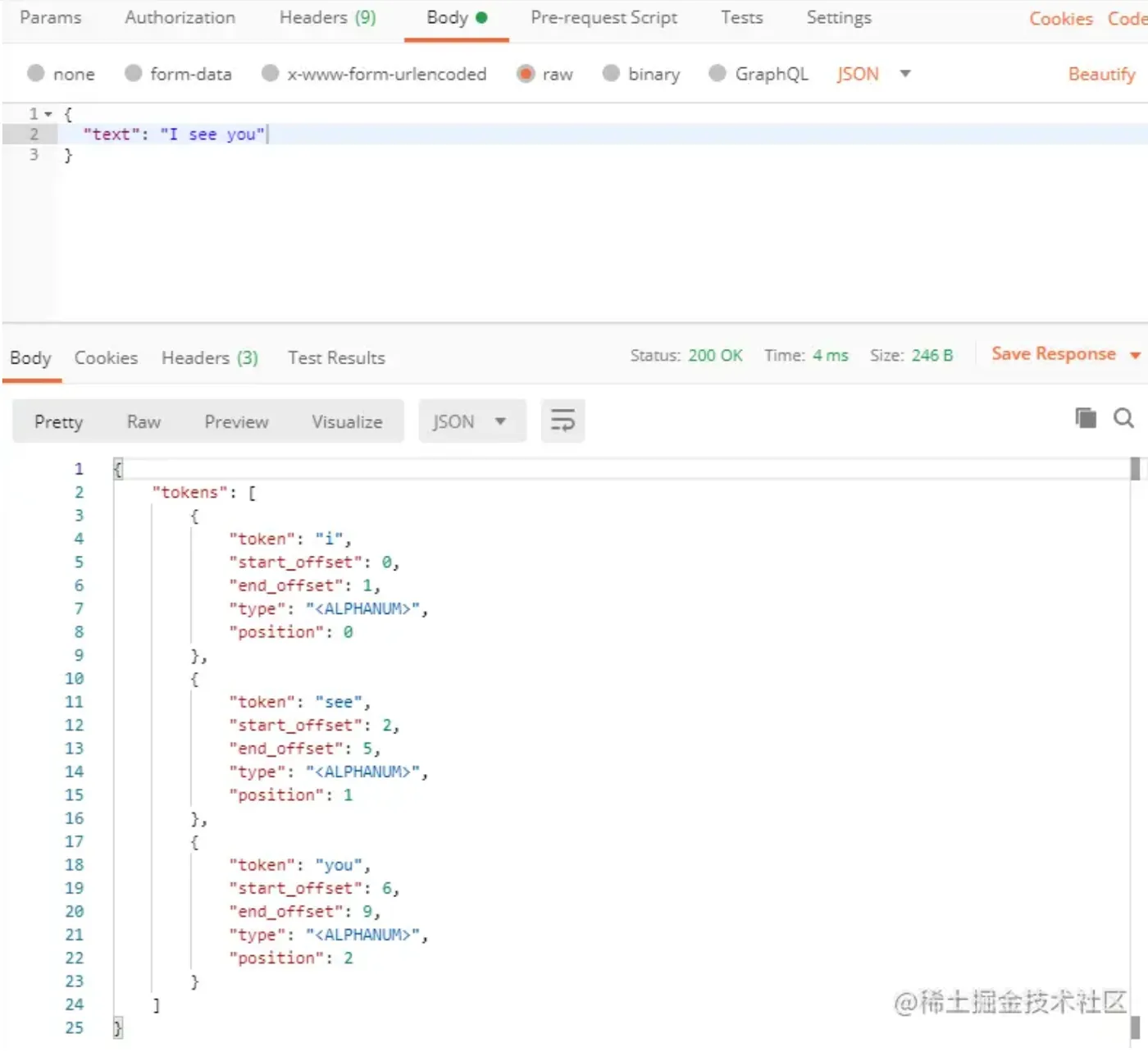This screenshot has height=1061, width=1148.
Task: Select the response Body tab
Action: (x=30, y=358)
